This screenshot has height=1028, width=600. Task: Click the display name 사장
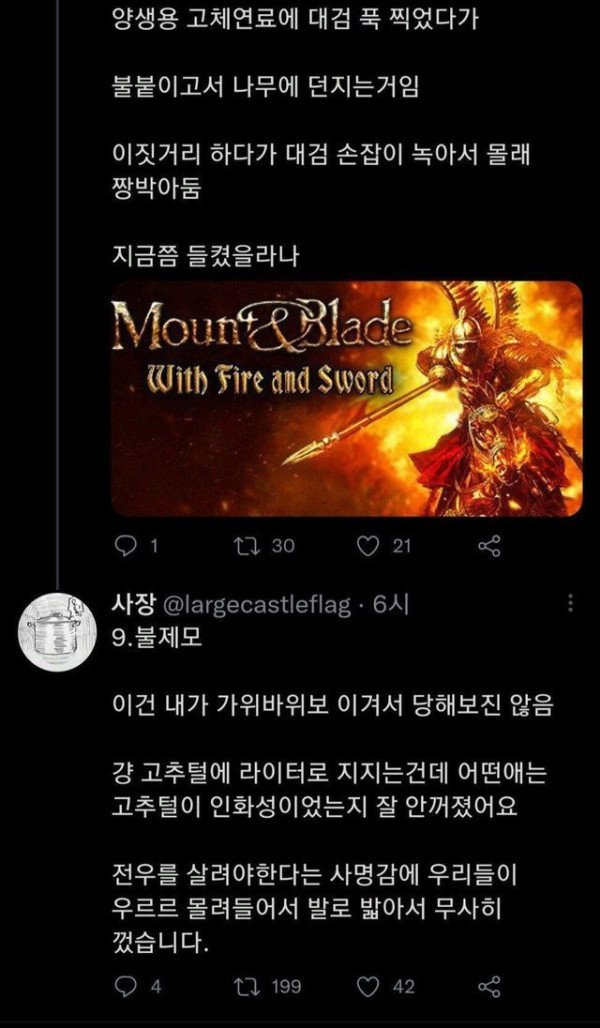tap(134, 605)
